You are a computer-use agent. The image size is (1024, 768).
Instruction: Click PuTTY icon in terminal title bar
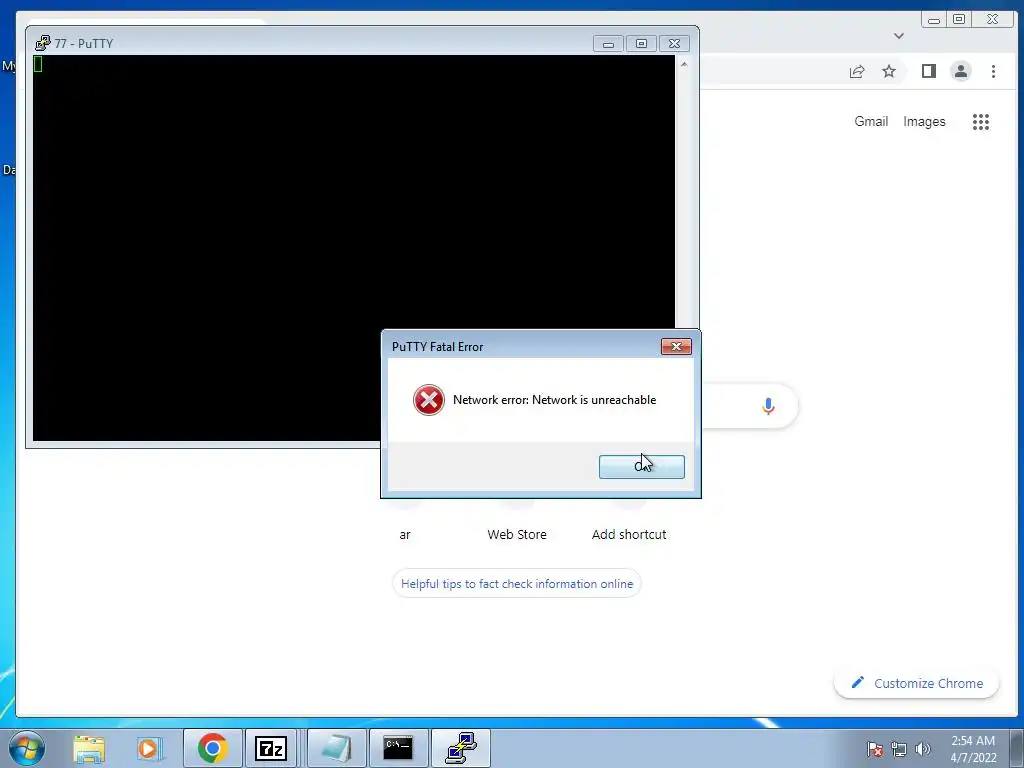(42, 43)
